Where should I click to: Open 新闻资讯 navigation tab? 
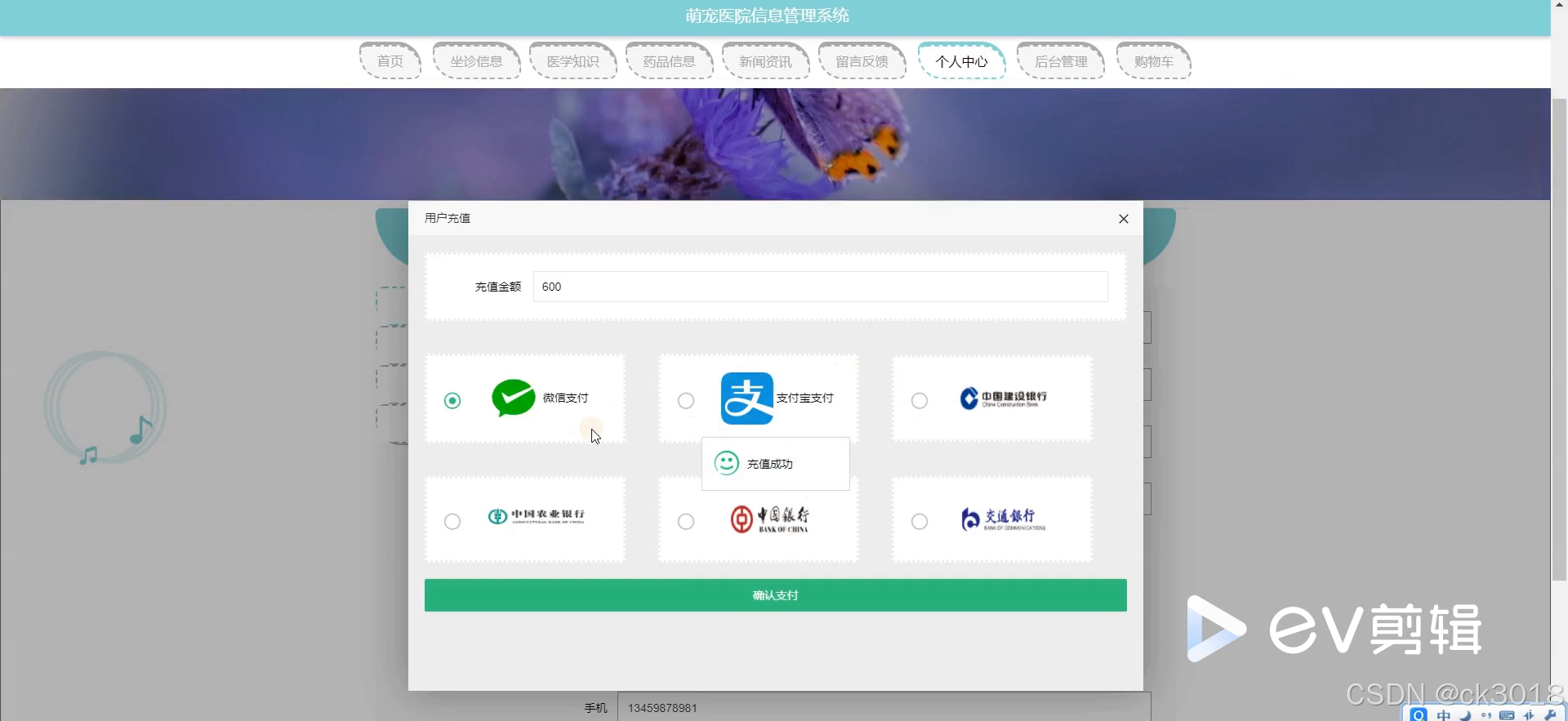(766, 61)
